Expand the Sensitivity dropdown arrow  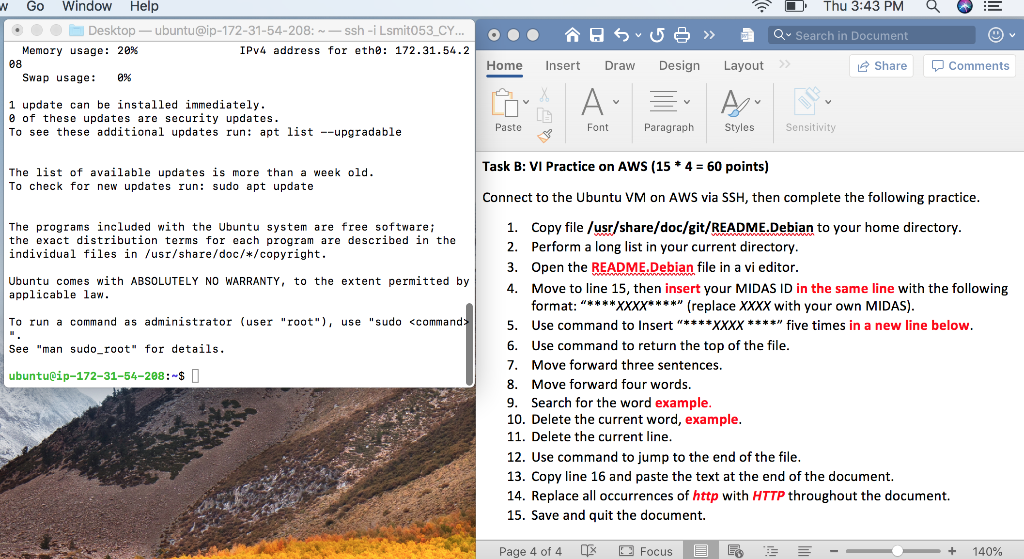point(828,102)
